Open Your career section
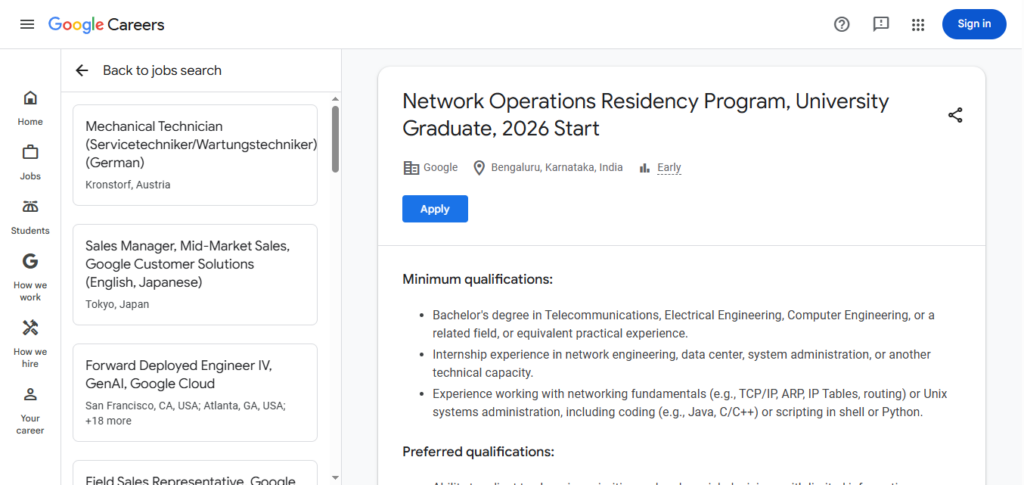Screen dimensions: 1024x485 [30, 411]
